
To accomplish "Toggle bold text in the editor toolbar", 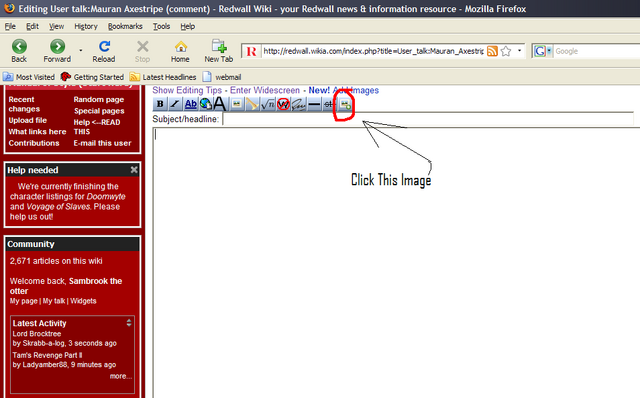I will pyautogui.click(x=160, y=104).
